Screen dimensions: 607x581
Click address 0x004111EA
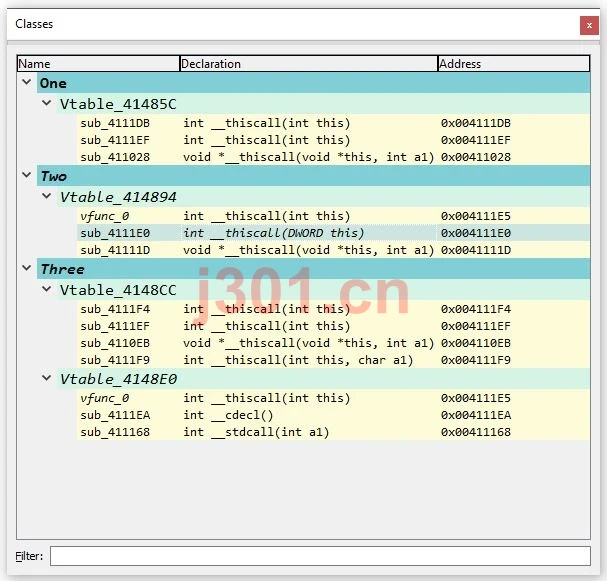pos(476,415)
